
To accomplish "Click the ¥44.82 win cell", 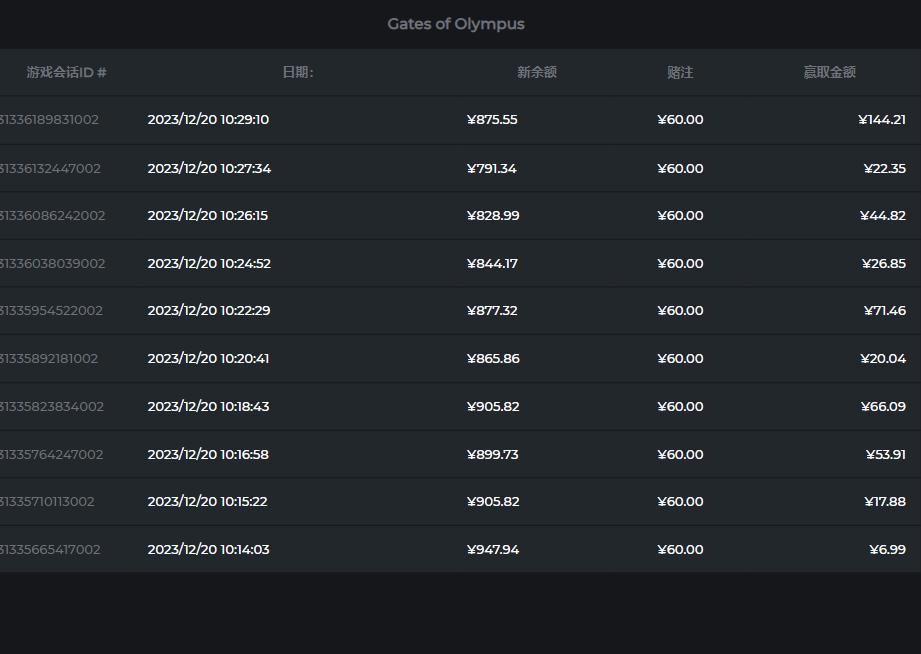I will click(x=883, y=216).
